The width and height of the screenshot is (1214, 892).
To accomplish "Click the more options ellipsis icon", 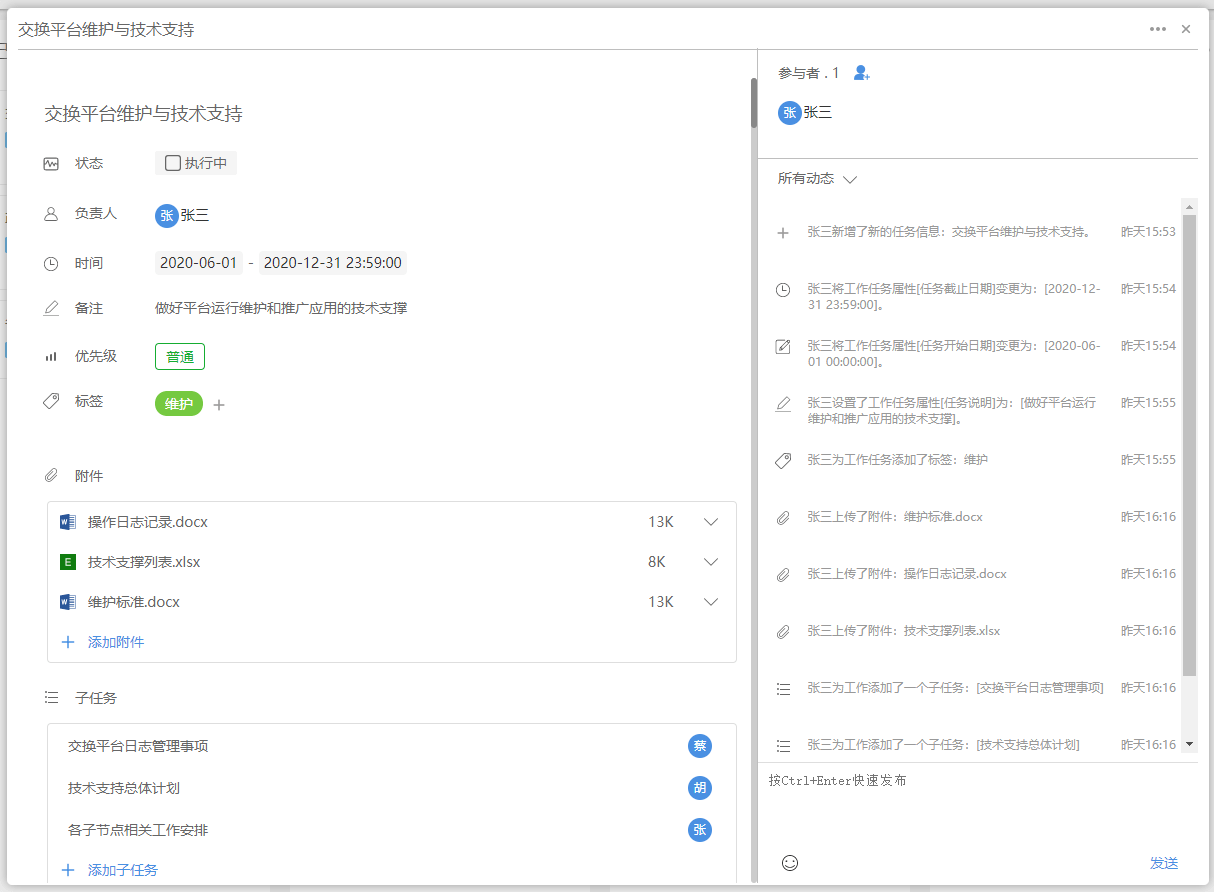I will click(1158, 29).
